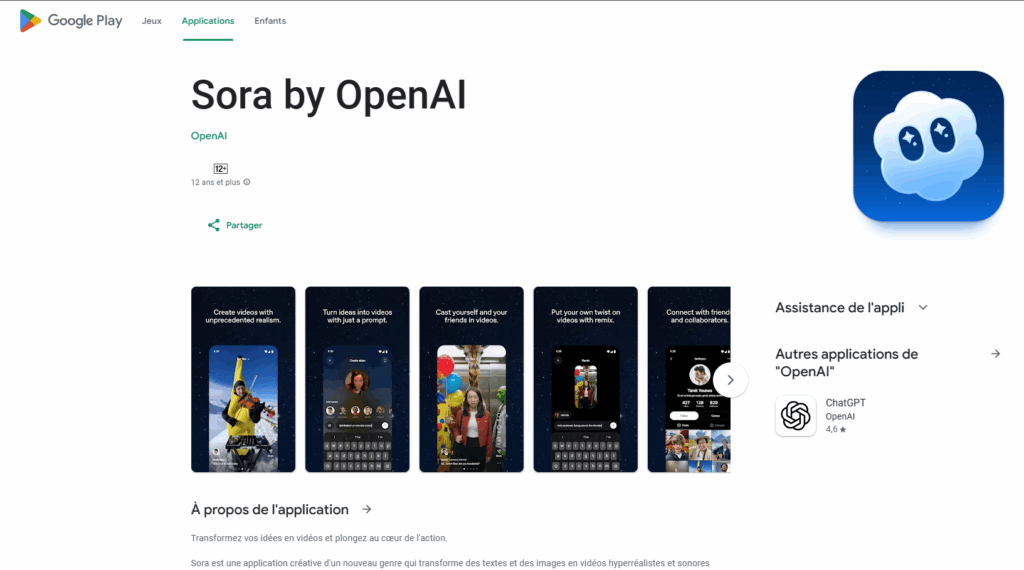Click the share icon next to Partager
This screenshot has width=1024, height=570.
(x=213, y=226)
